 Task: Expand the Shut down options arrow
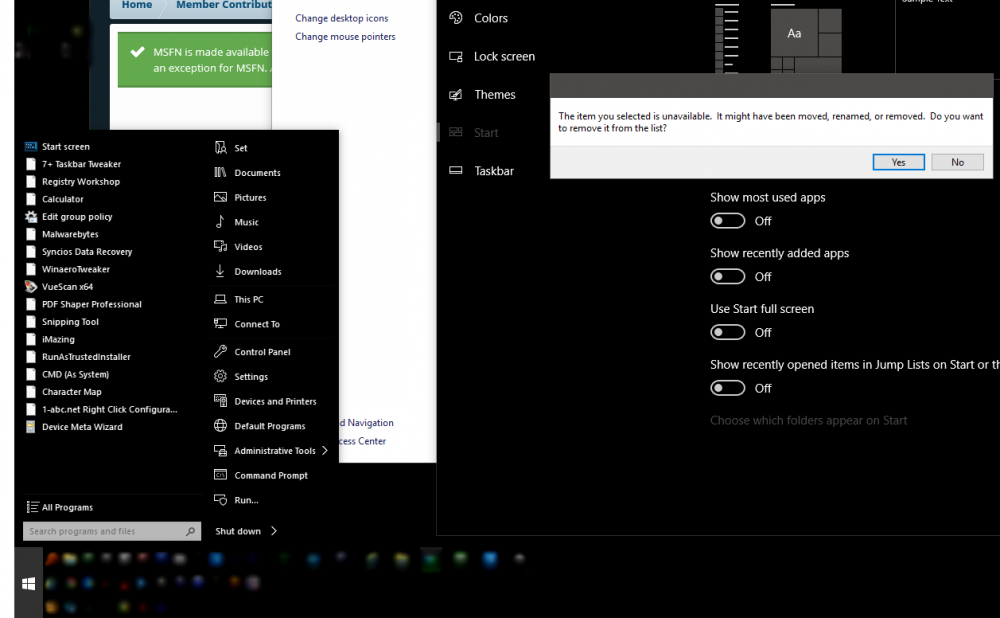coord(274,531)
